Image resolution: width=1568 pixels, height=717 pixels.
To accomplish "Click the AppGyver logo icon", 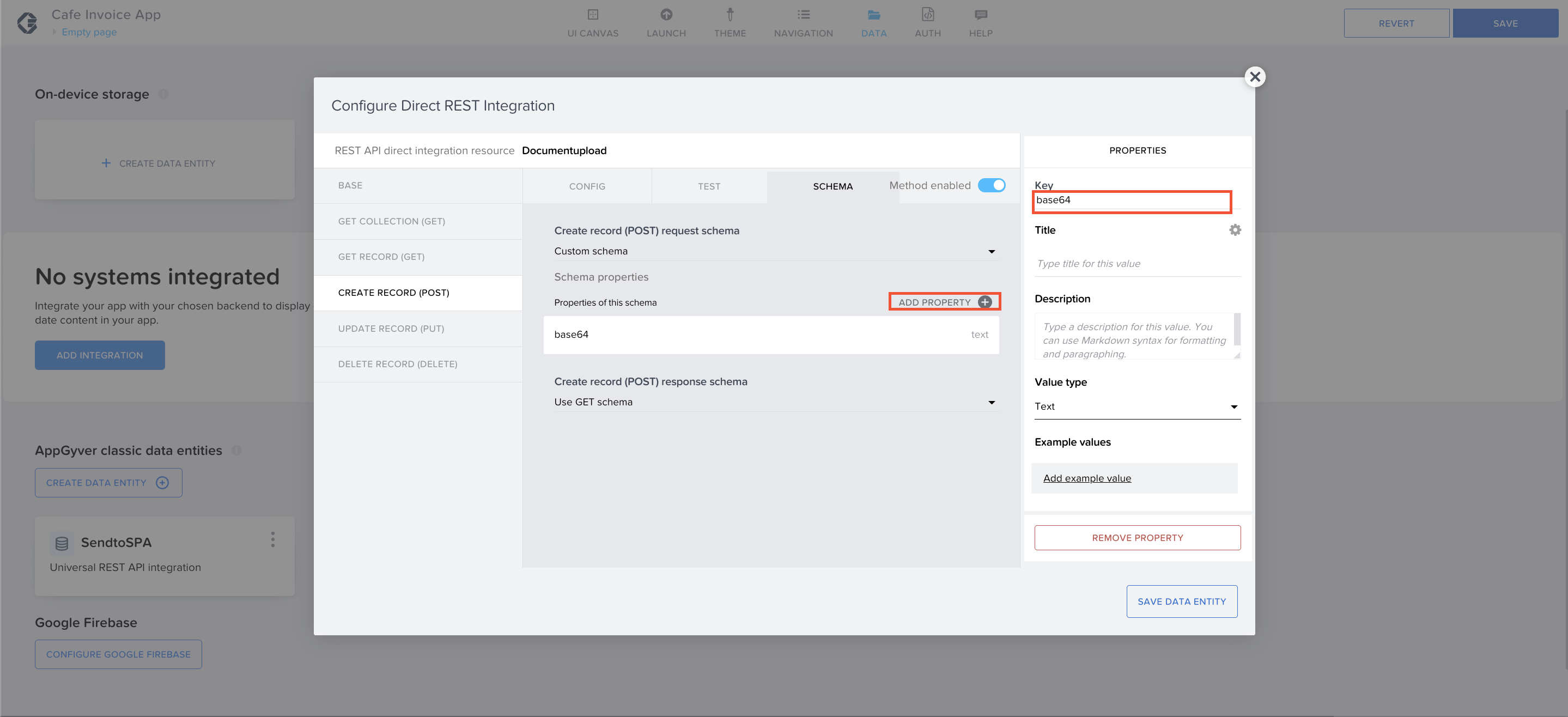I will (27, 23).
